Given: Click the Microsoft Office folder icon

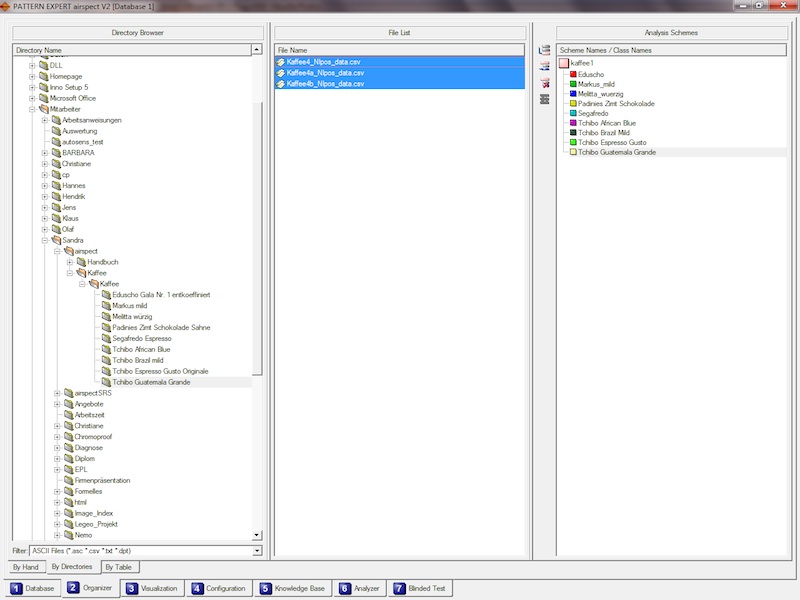Looking at the screenshot, I should tap(56, 98).
